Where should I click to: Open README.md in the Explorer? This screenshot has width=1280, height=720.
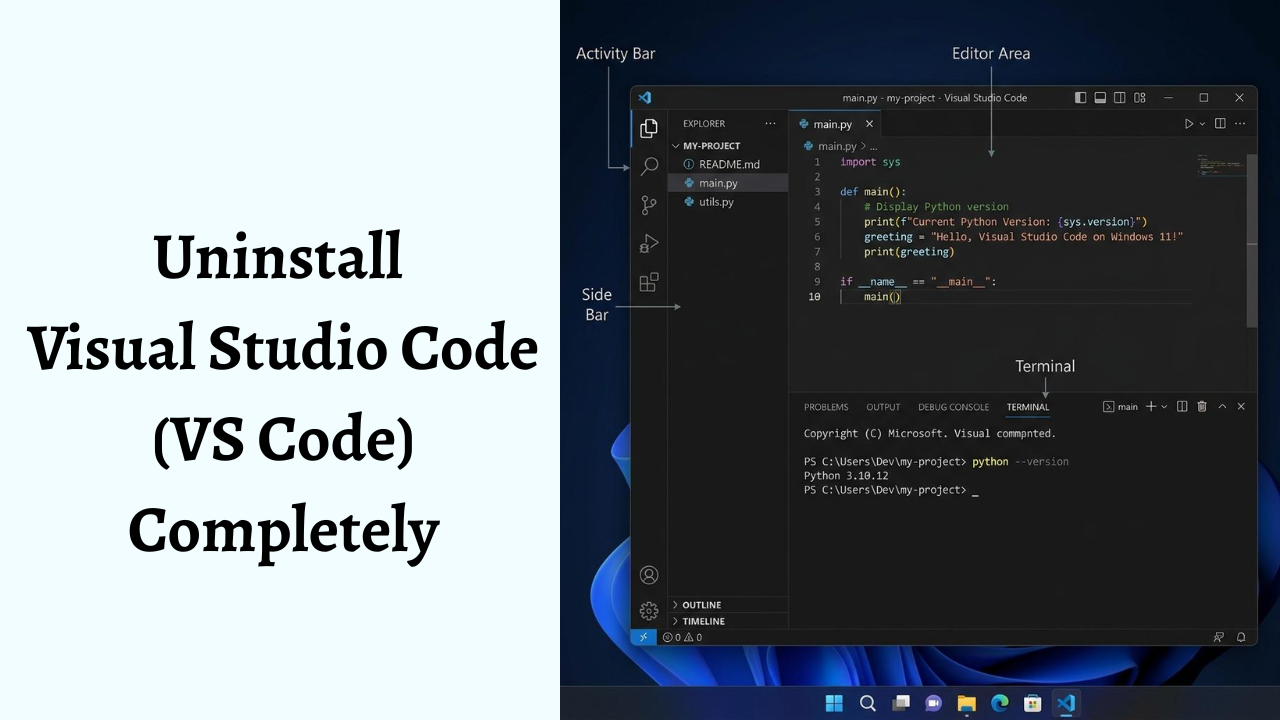coord(728,164)
